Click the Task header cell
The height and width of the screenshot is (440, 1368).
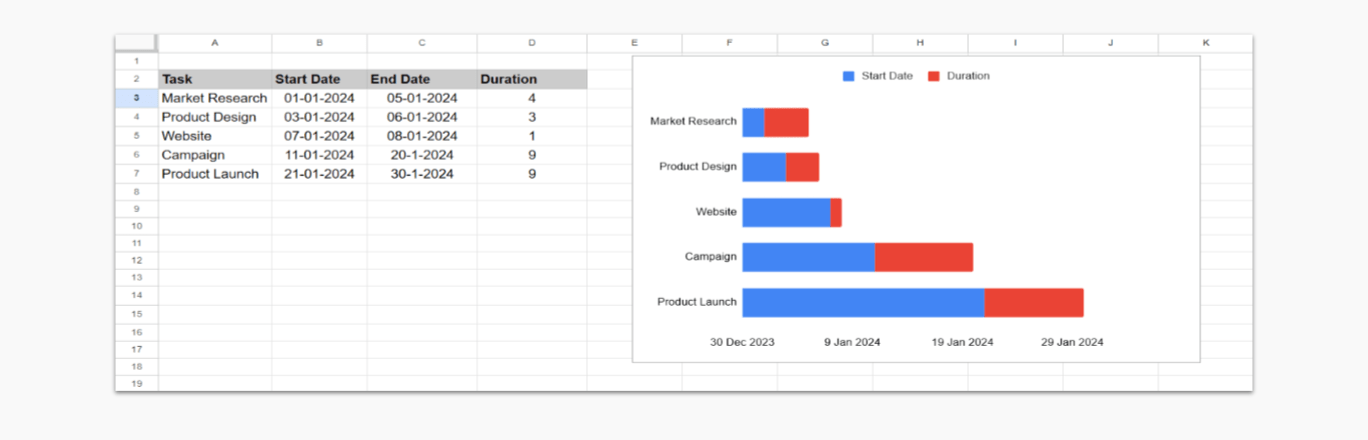215,79
